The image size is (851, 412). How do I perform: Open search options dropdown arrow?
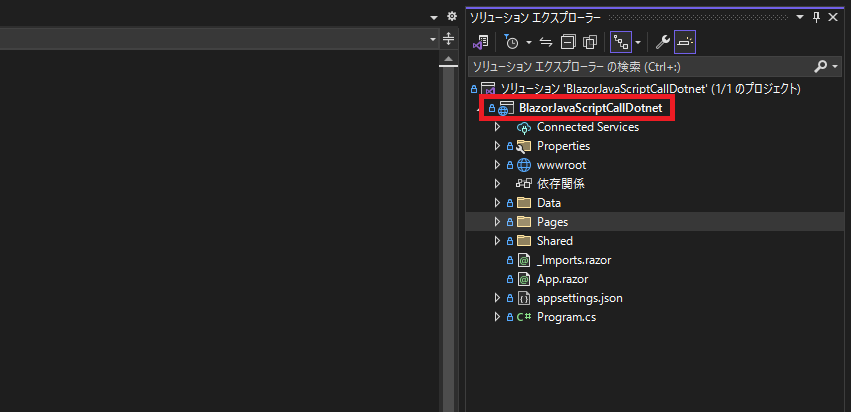pyautogui.click(x=835, y=67)
